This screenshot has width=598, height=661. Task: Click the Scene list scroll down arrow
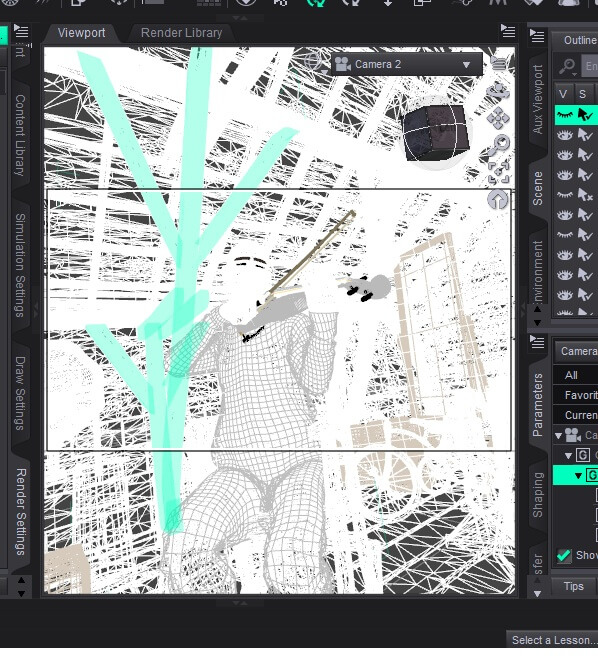point(537,322)
